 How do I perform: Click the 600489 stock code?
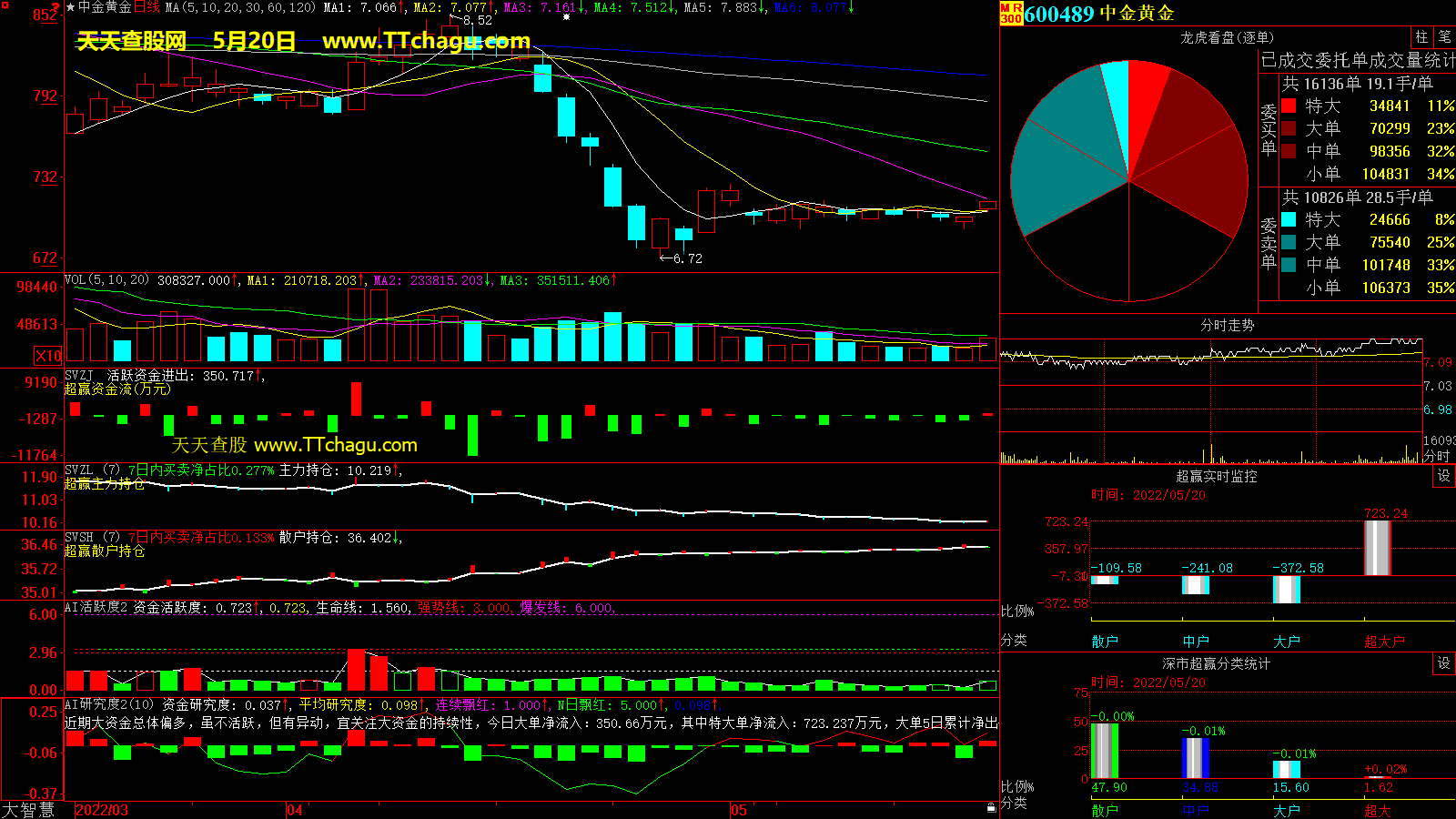coord(1058,14)
